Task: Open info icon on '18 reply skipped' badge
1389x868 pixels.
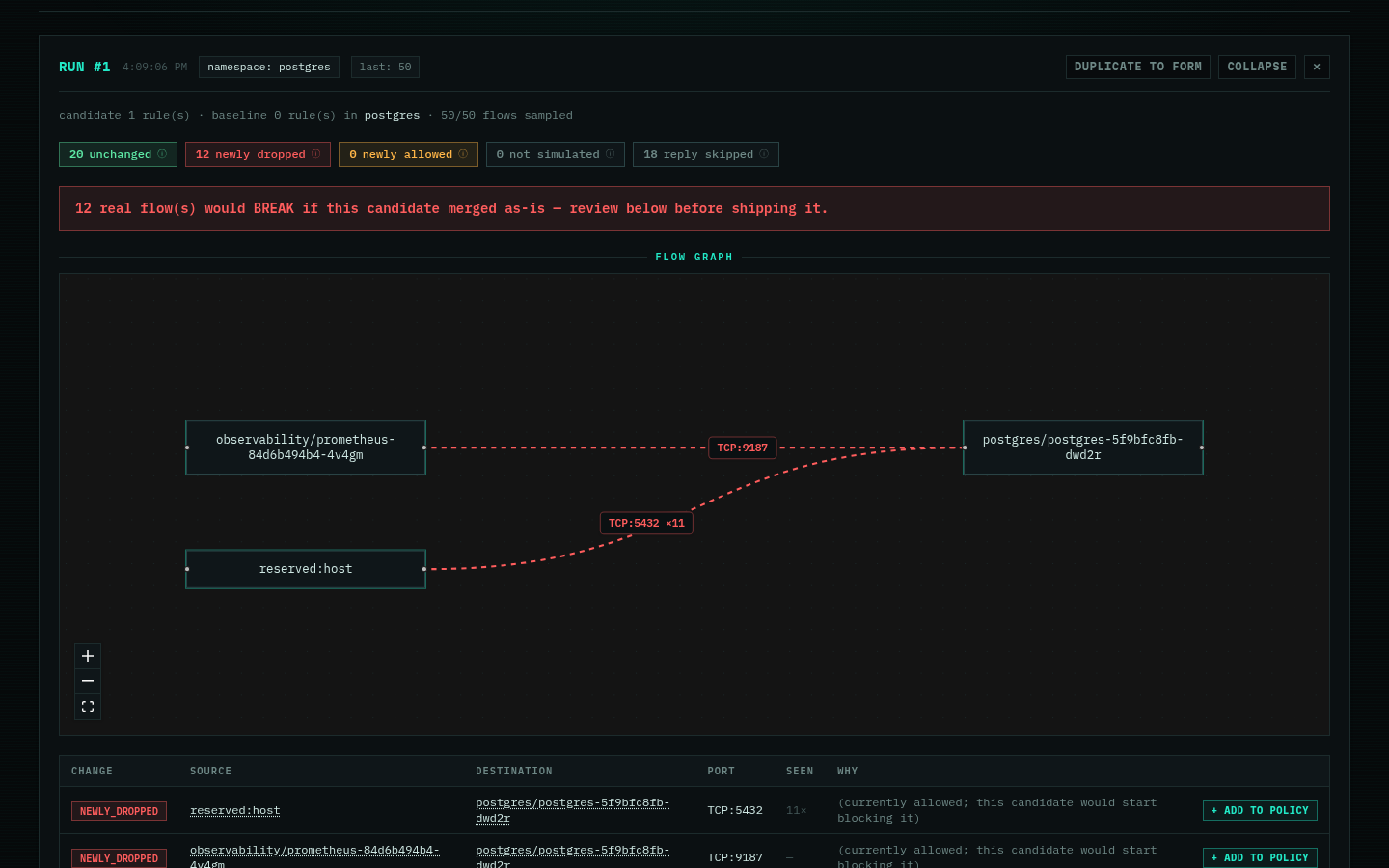Action: coord(764,154)
